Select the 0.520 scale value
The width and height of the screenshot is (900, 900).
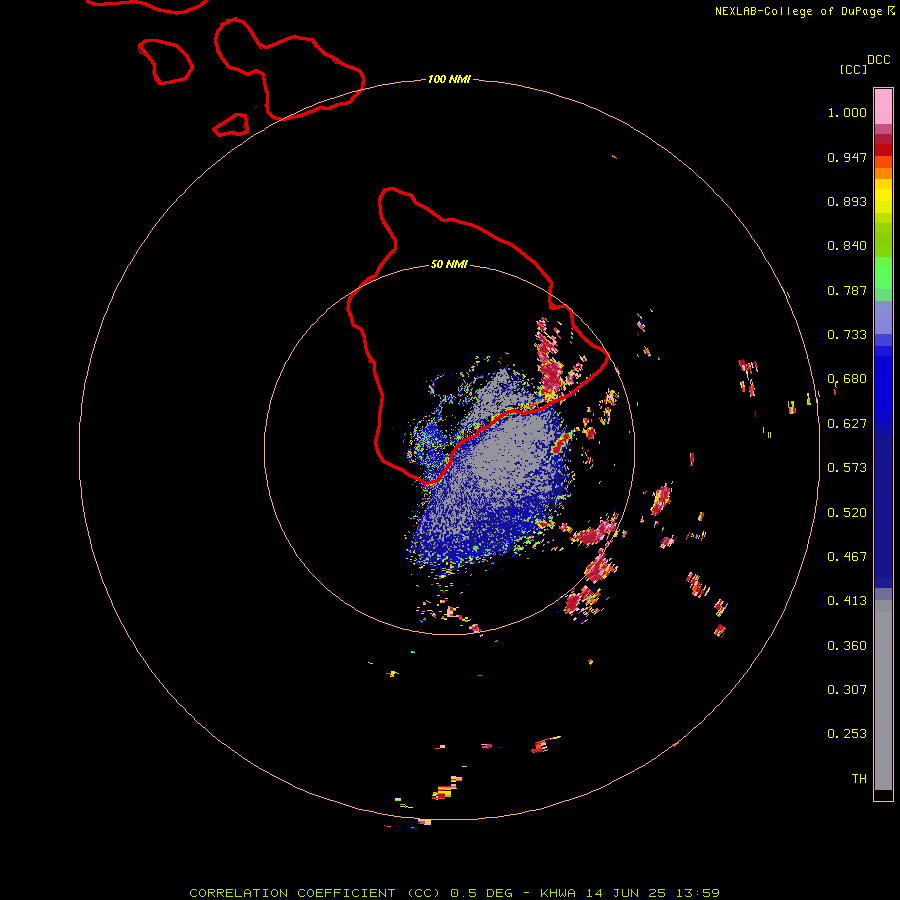847,513
